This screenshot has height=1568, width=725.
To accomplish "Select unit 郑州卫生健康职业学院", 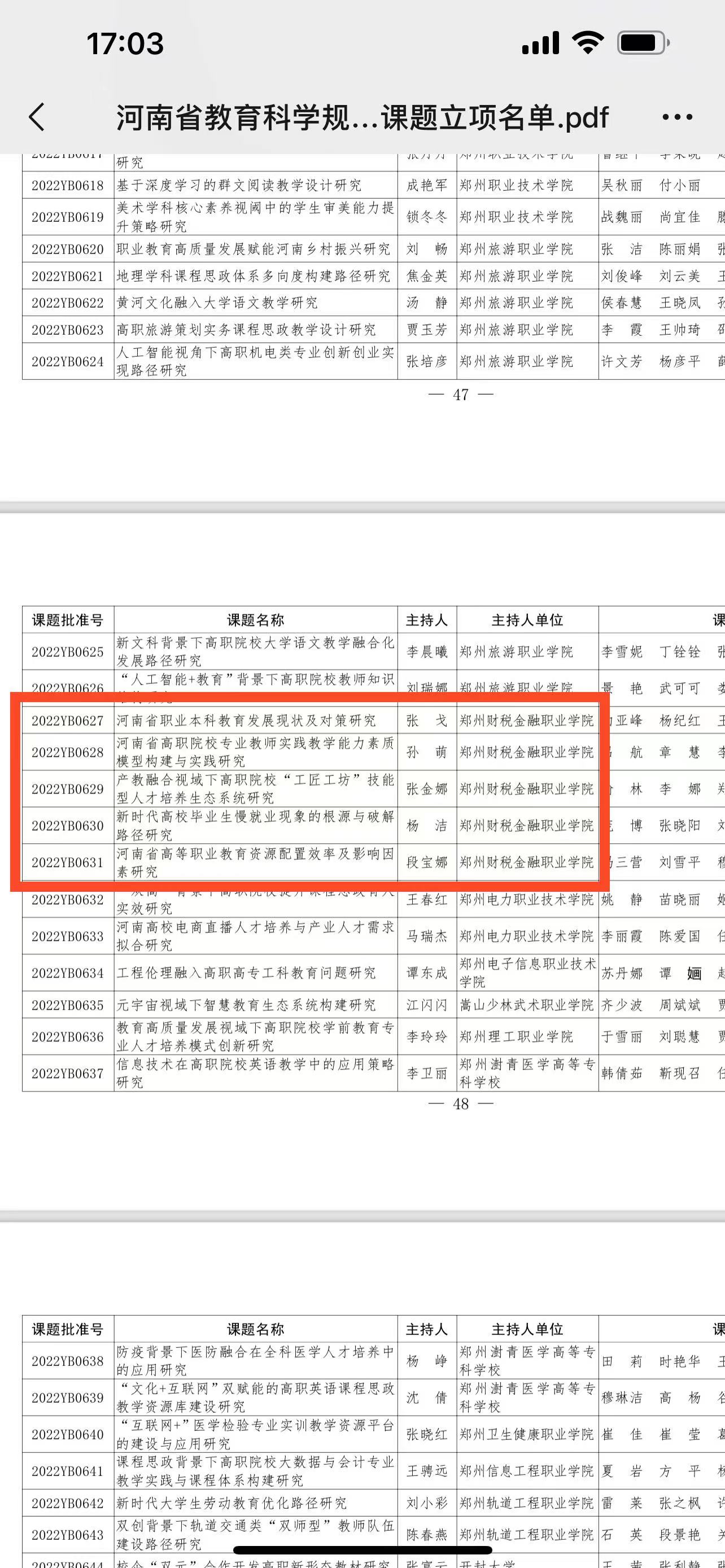I will (527, 1435).
